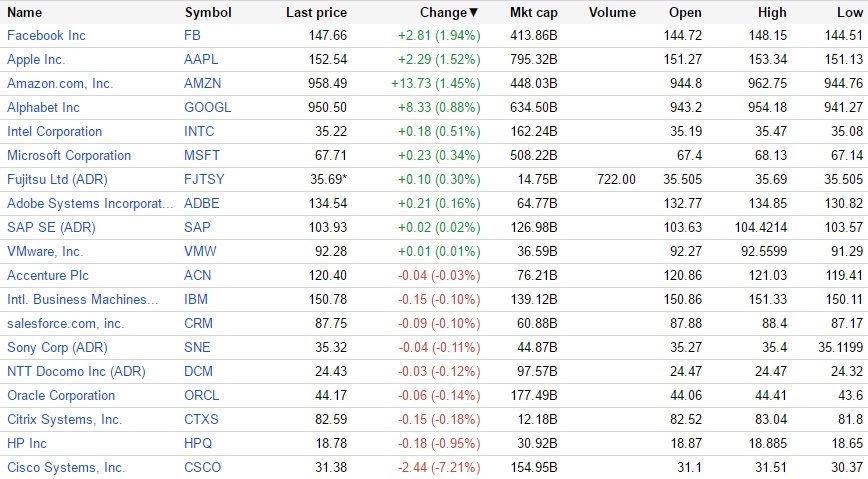Open the Microsoft Corporation link
The image size is (868, 479).
[x=69, y=156]
